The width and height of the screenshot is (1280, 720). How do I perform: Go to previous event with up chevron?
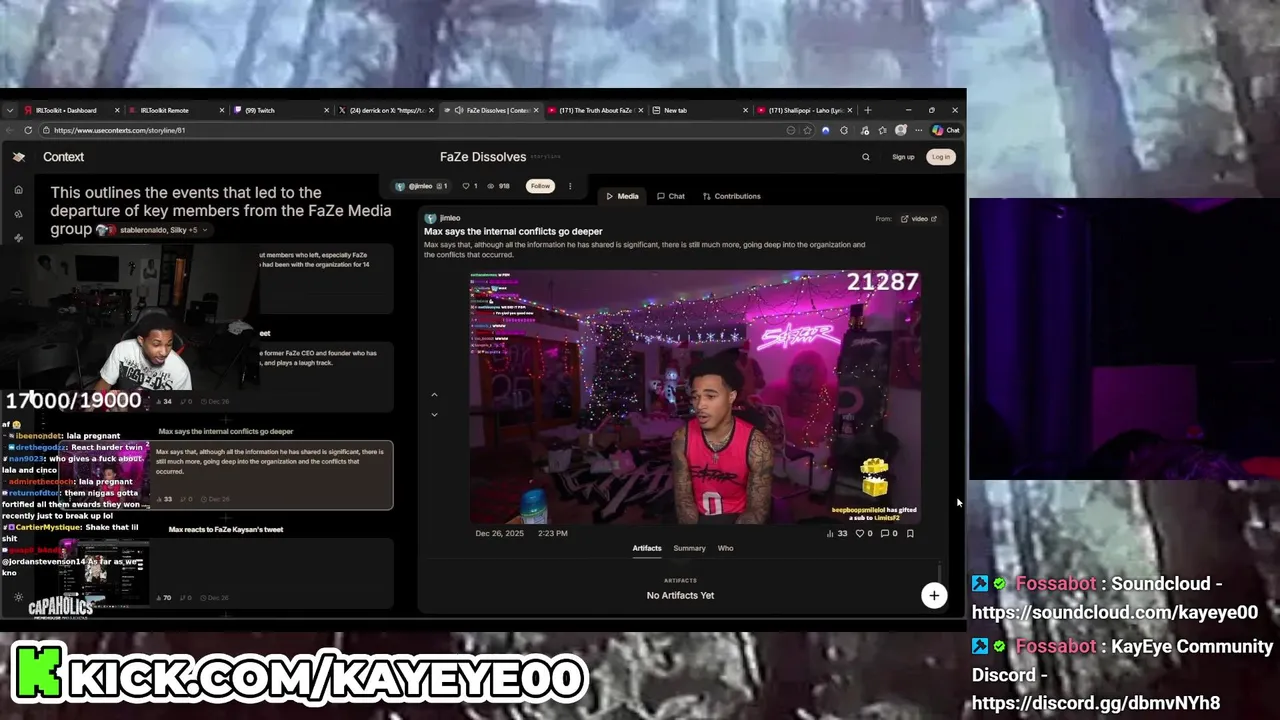coord(434,394)
